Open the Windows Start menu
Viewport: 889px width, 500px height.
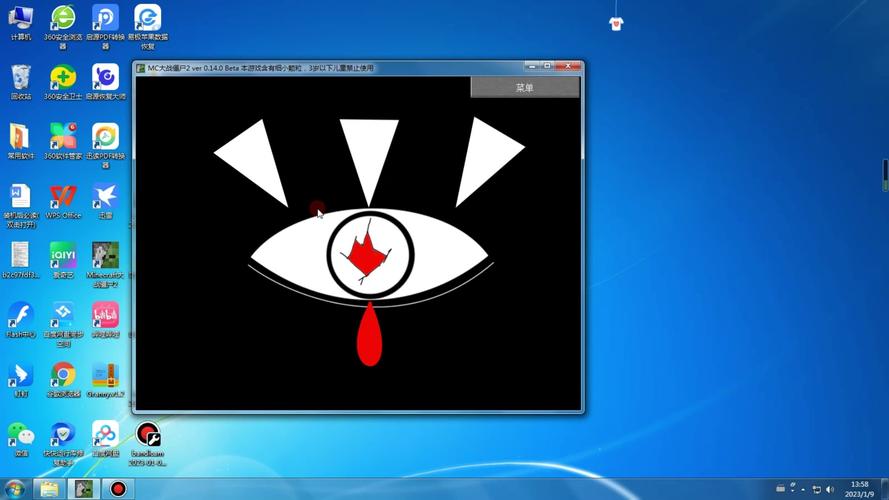coord(15,489)
